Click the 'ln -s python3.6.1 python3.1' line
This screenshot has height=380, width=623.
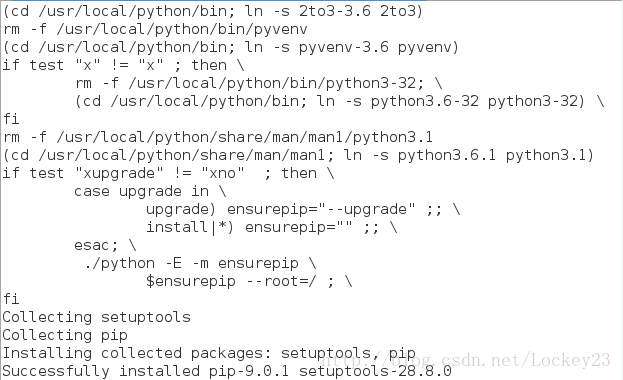pyautogui.click(x=298, y=155)
